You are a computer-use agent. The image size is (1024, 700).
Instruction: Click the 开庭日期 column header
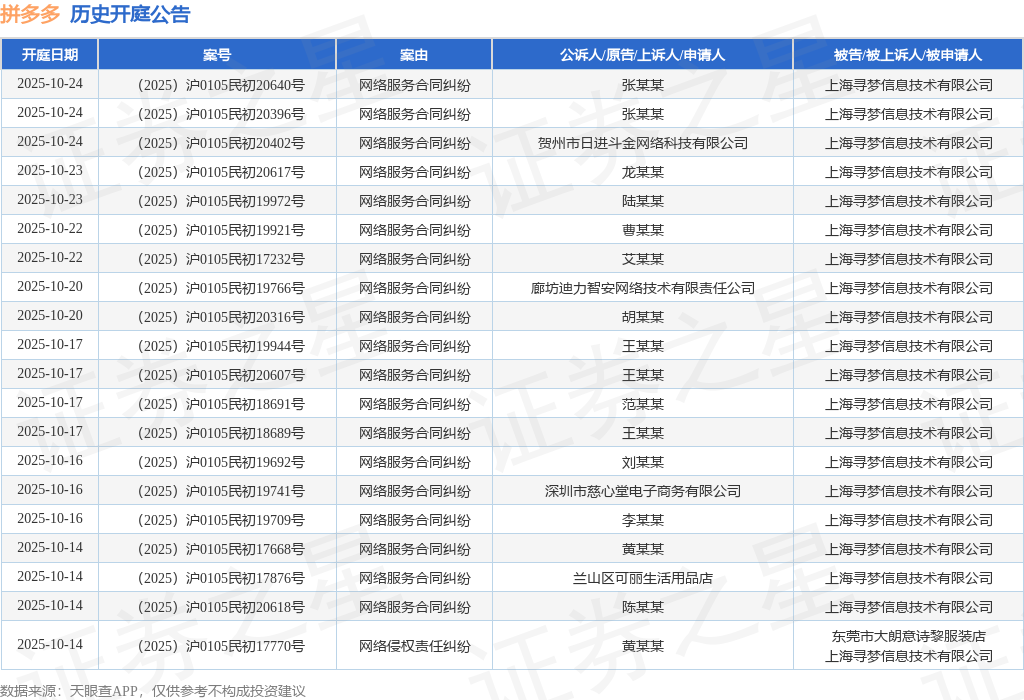50,55
